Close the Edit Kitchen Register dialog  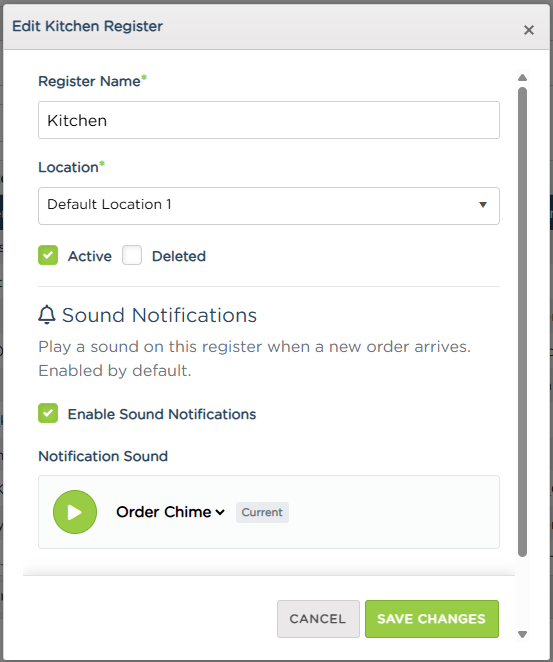pyautogui.click(x=529, y=30)
